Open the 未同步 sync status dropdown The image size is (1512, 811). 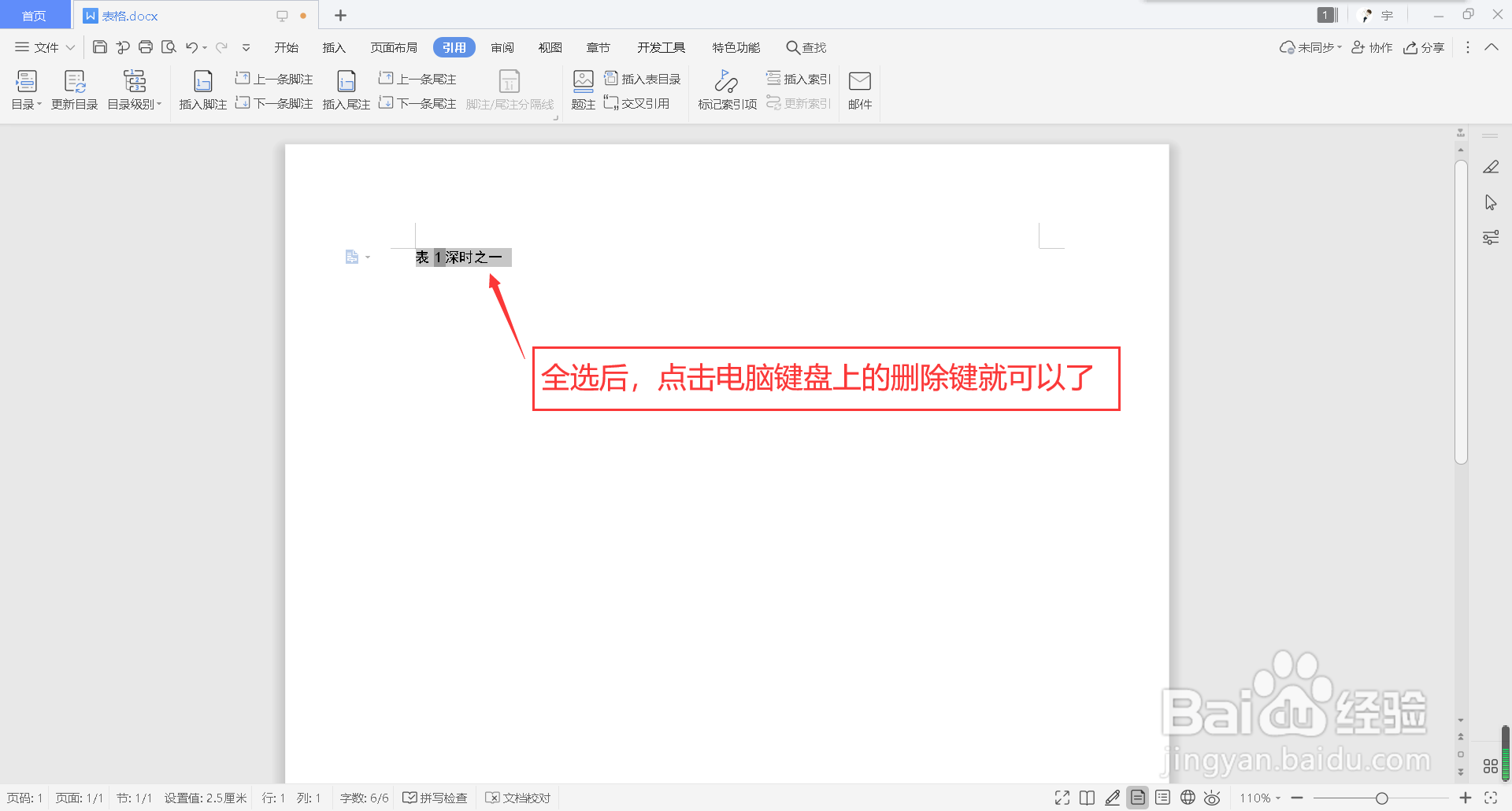click(1310, 47)
